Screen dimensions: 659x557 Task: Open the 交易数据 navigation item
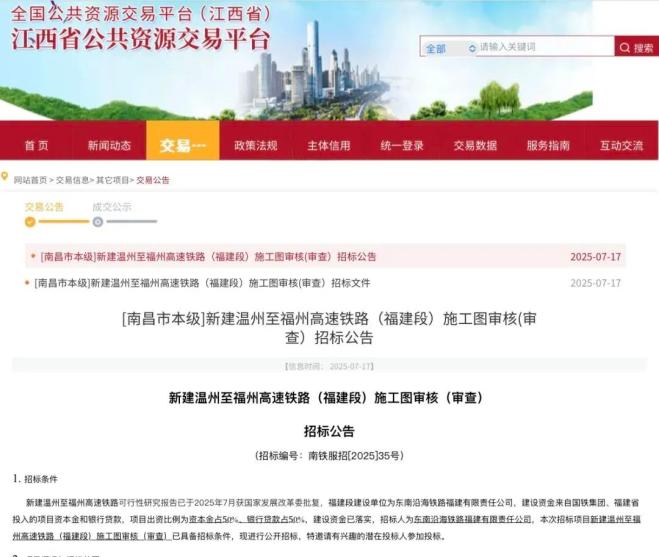[475, 146]
